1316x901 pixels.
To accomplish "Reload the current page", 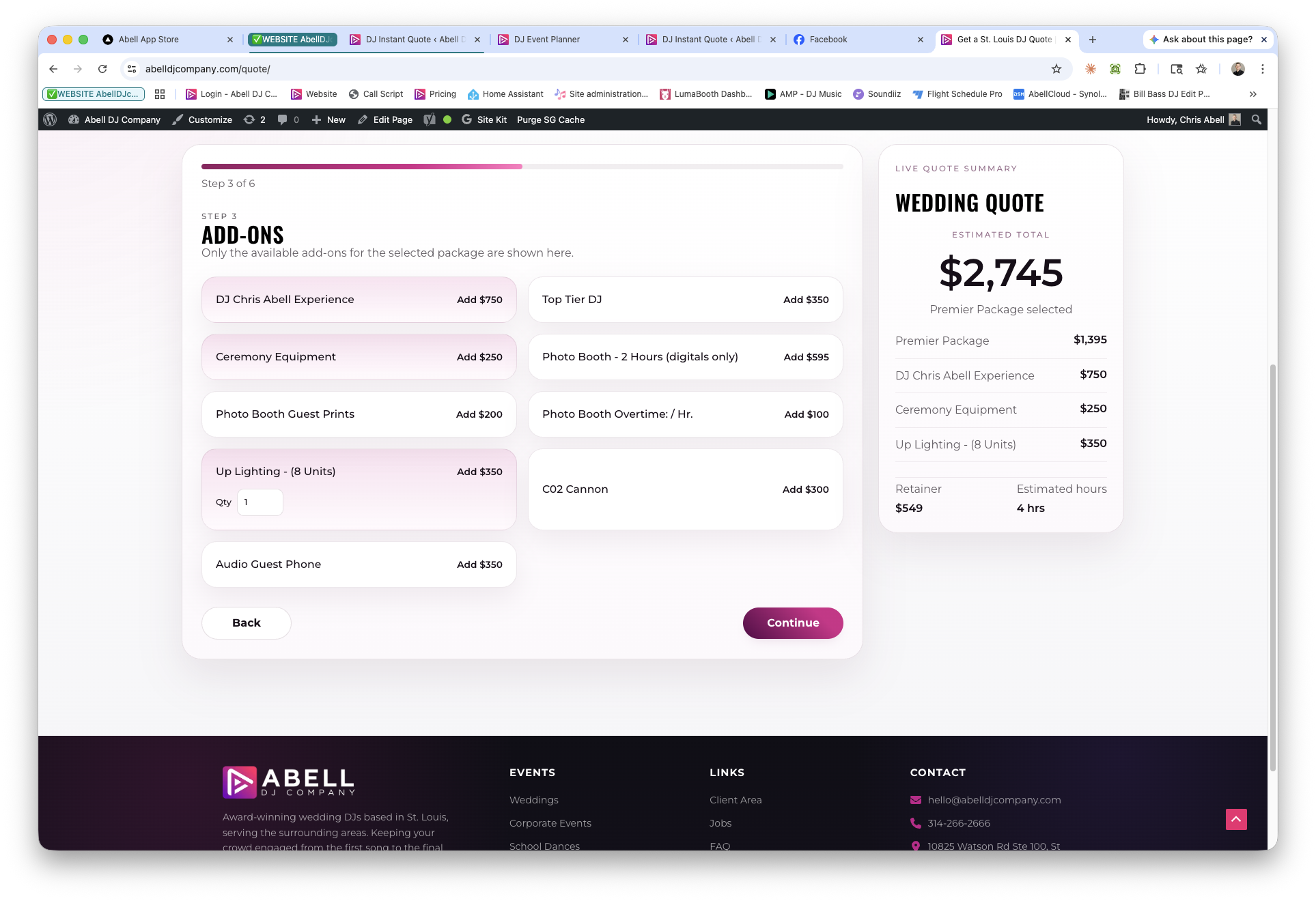I will [102, 69].
